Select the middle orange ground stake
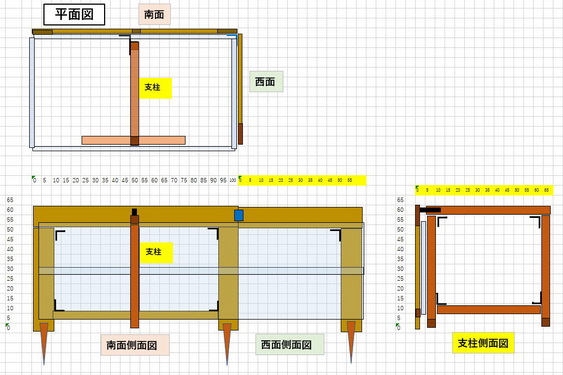Screen dimensions: 563x375 click(x=227, y=343)
